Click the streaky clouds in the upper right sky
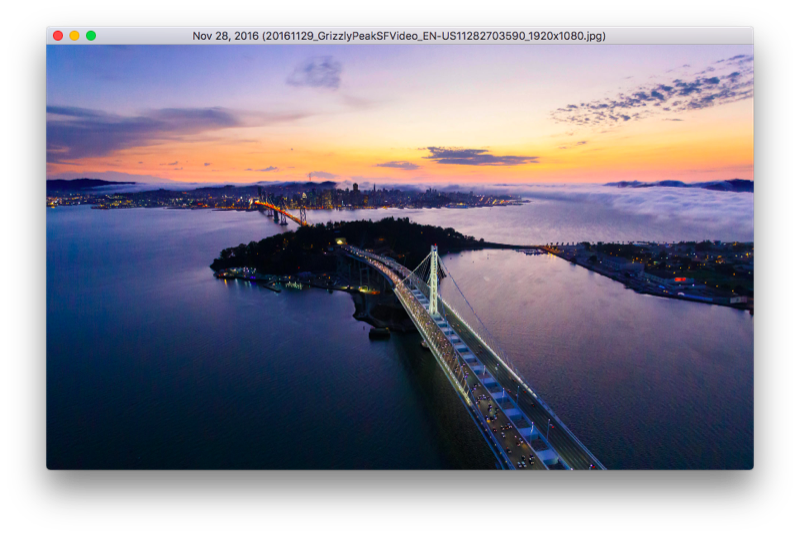800x536 pixels. tap(660, 97)
